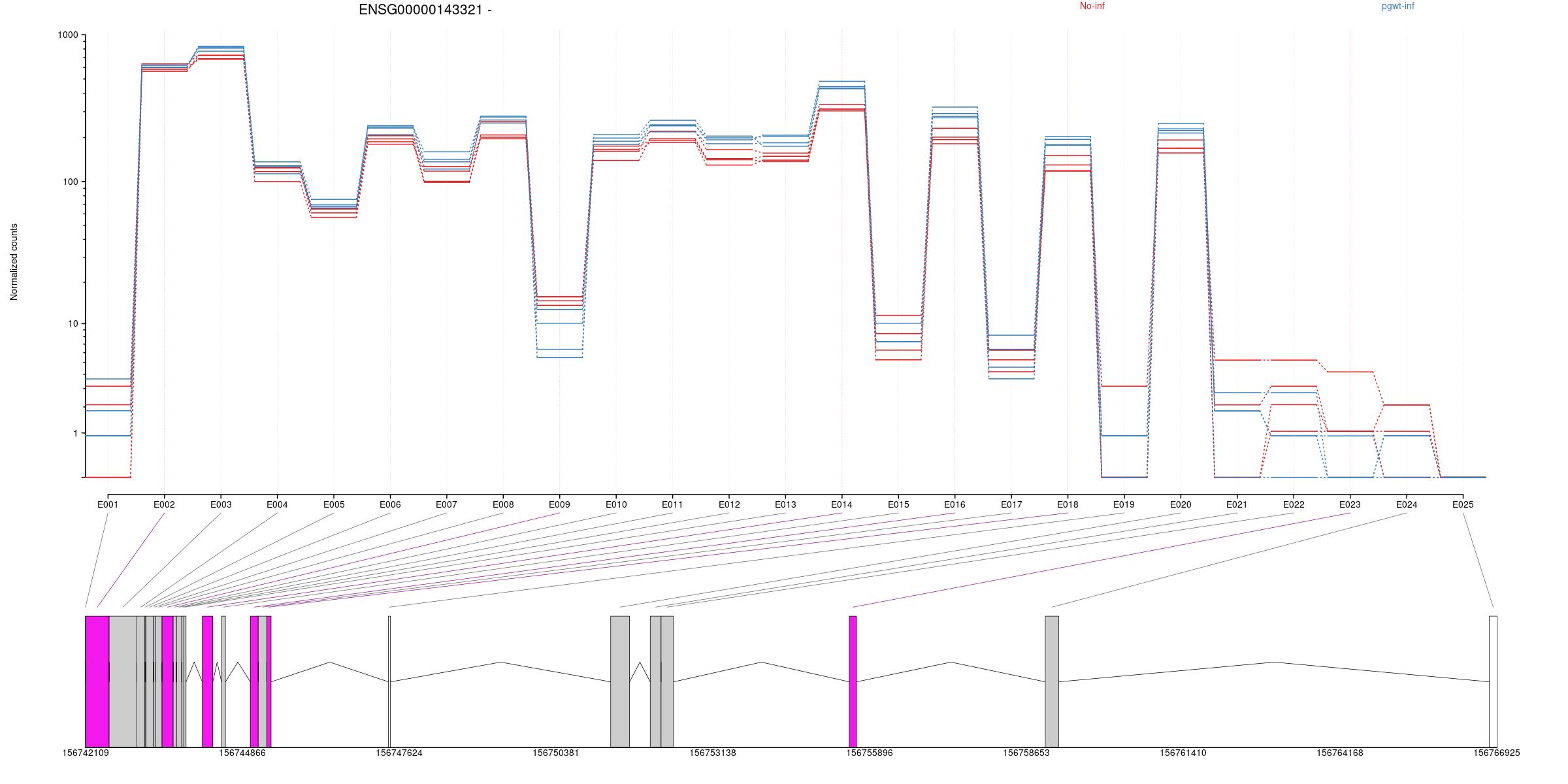Select exon label E006
Screen dimensions: 1568x784
tap(390, 504)
